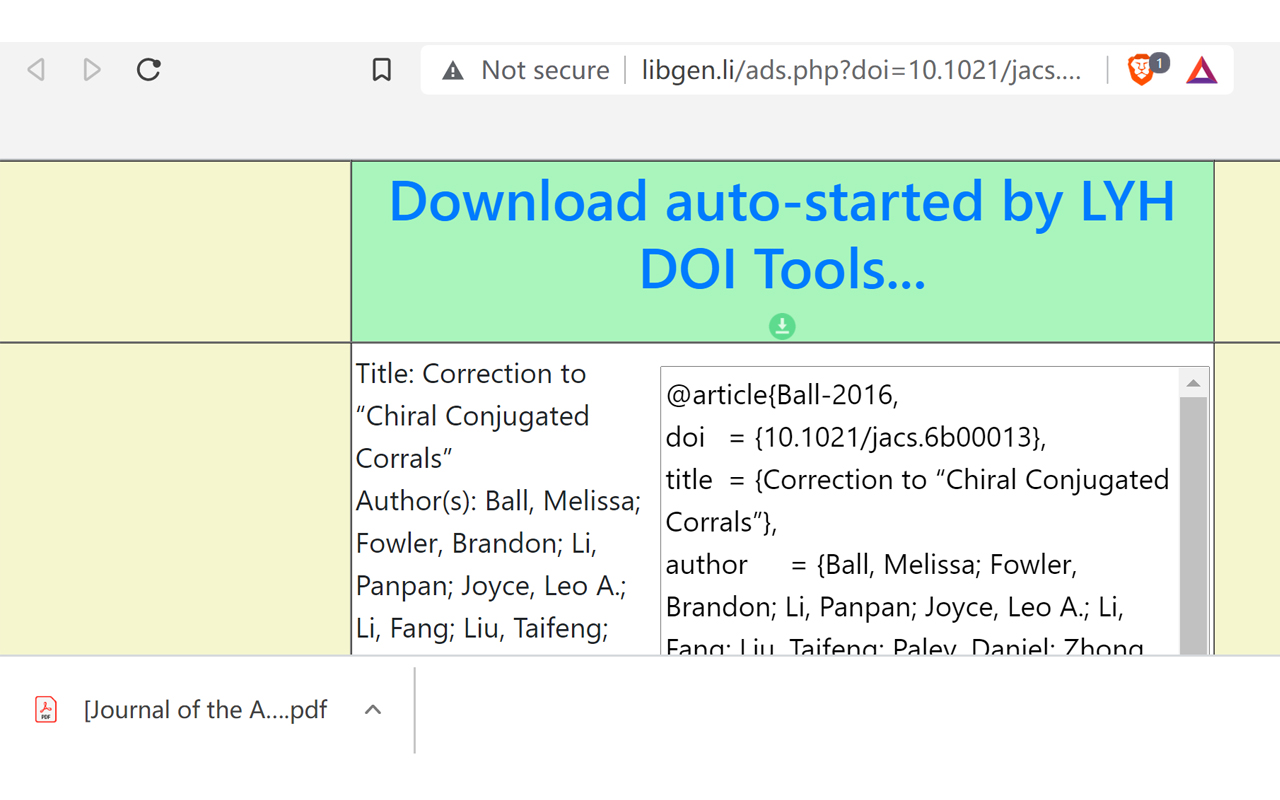1280x800 pixels.
Task: Expand options for the downloaded PDF with the chevron
Action: tap(373, 710)
